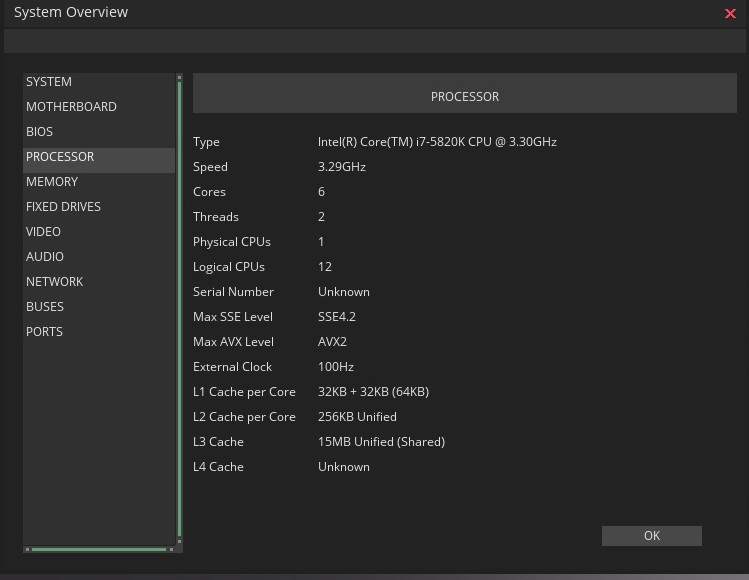Image resolution: width=749 pixels, height=580 pixels.
Task: Open the AUDIO category
Action: (99, 257)
